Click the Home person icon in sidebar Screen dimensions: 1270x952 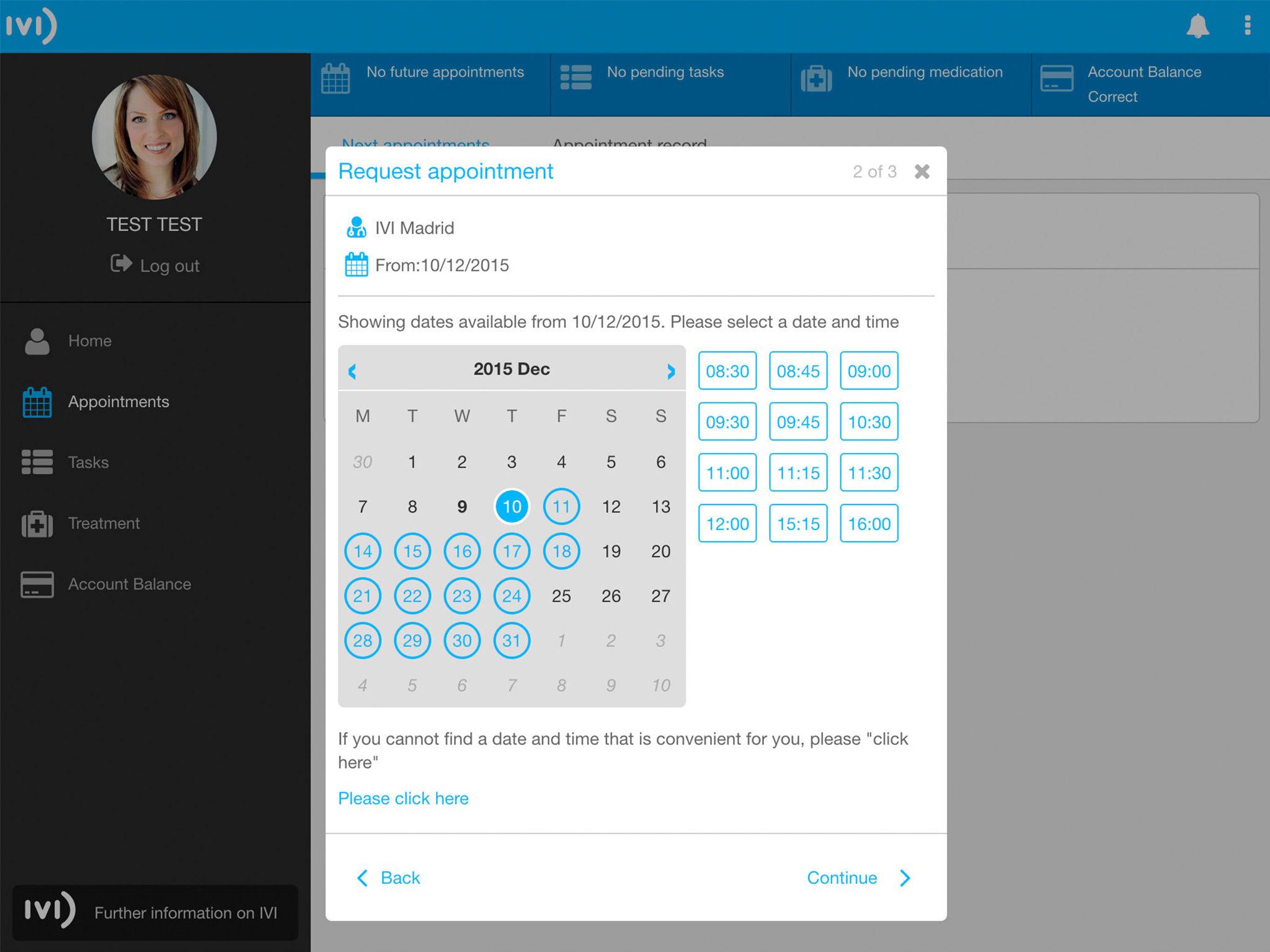37,342
